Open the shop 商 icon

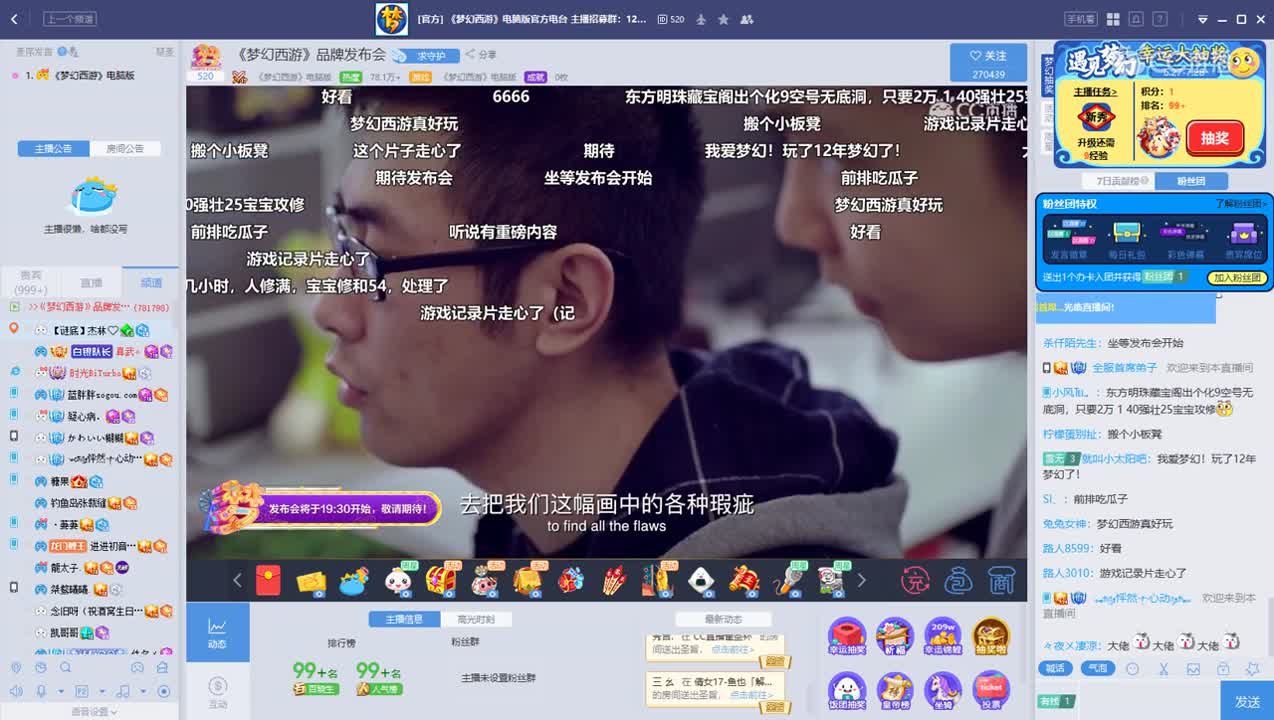click(1002, 580)
